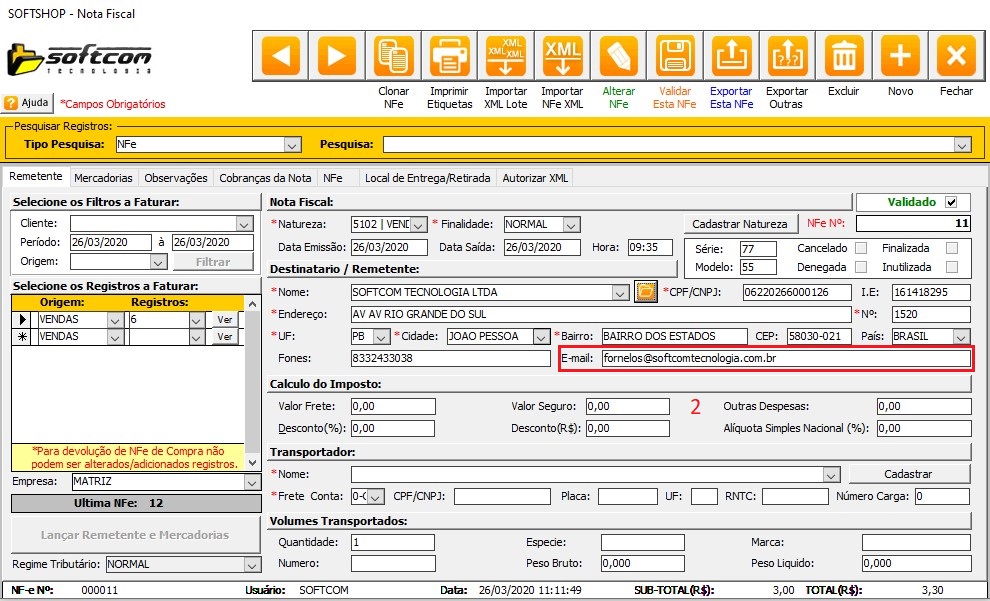Click the E-mail input field

click(x=784, y=358)
